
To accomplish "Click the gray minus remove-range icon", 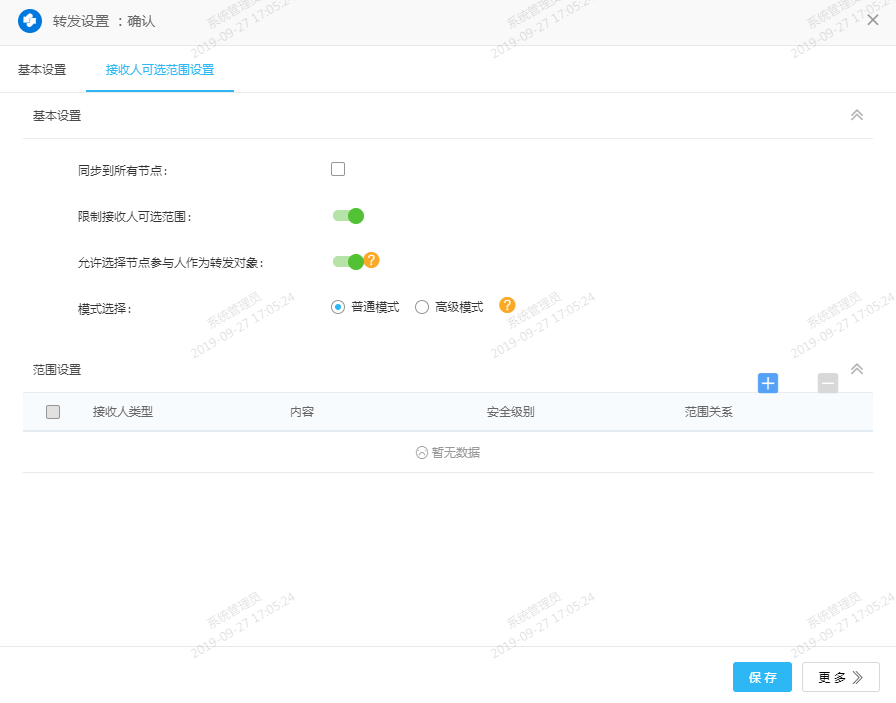I will [828, 383].
